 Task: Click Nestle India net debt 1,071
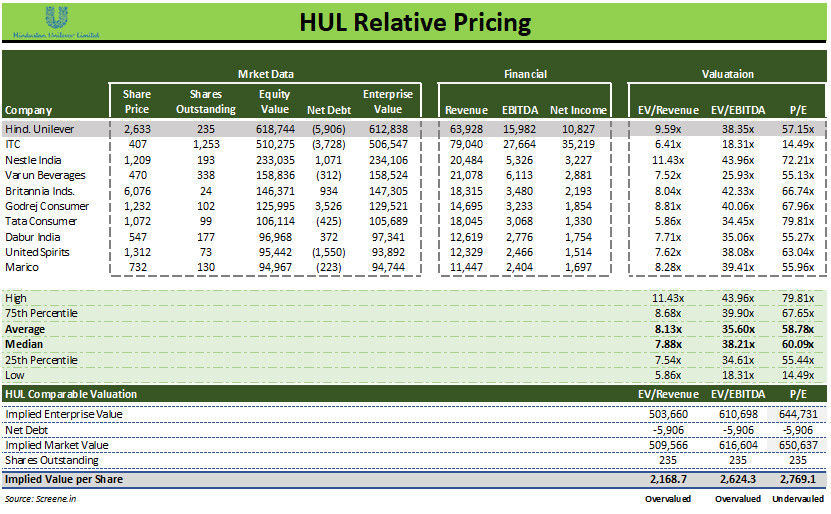click(x=329, y=160)
